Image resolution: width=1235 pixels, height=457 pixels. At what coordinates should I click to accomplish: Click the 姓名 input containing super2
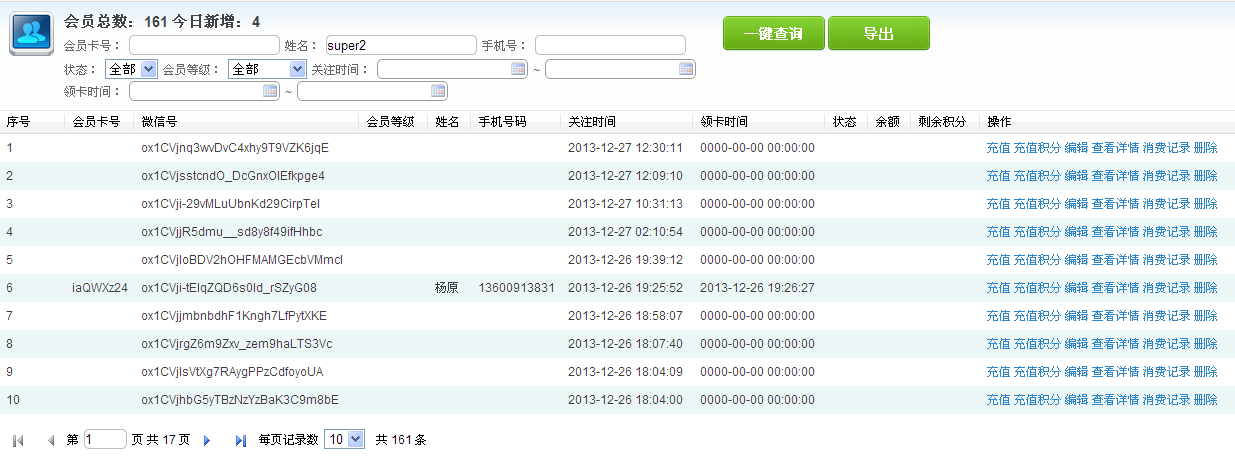400,45
